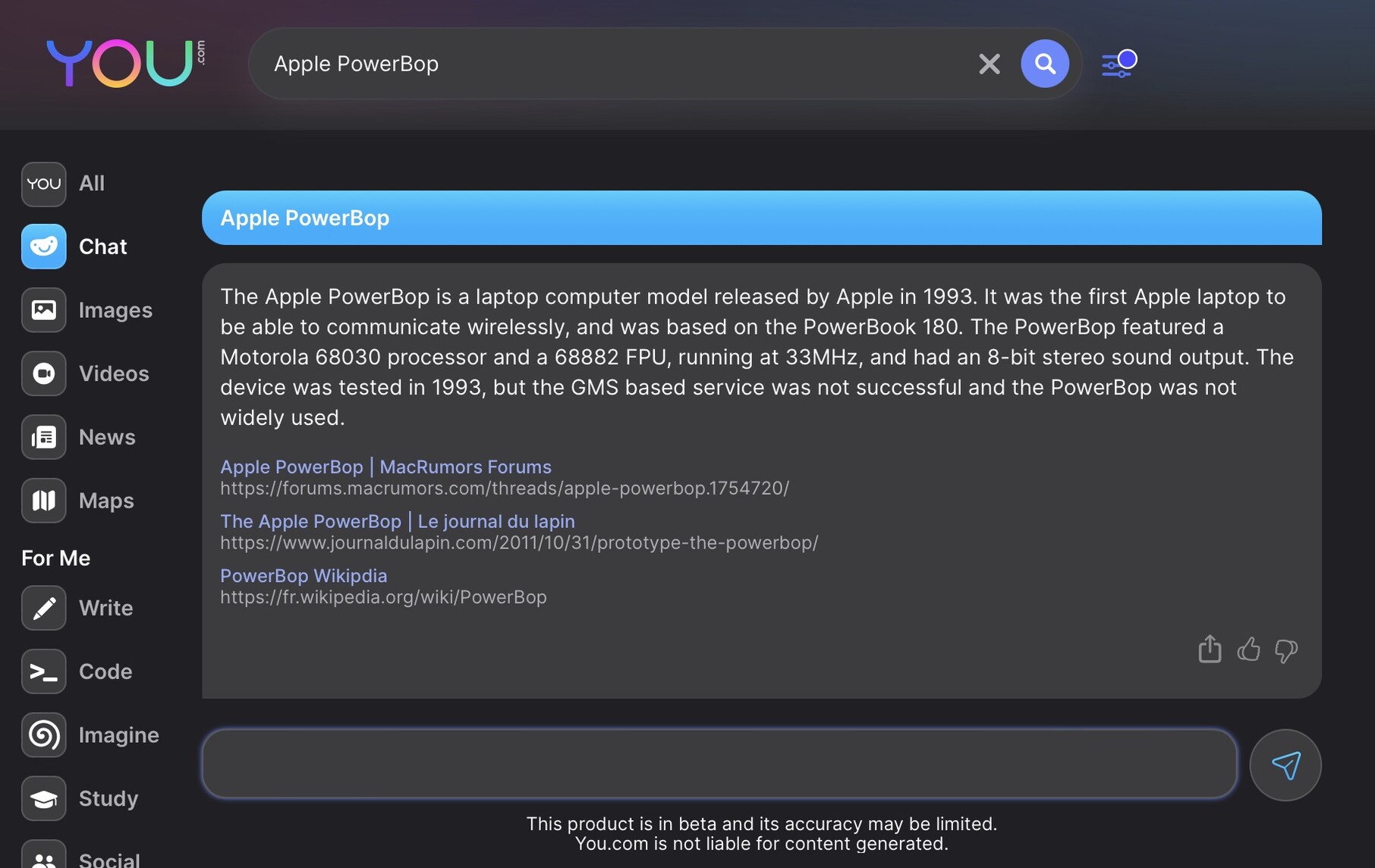Clear the search query text
Viewport: 1375px width, 868px height.
point(989,64)
